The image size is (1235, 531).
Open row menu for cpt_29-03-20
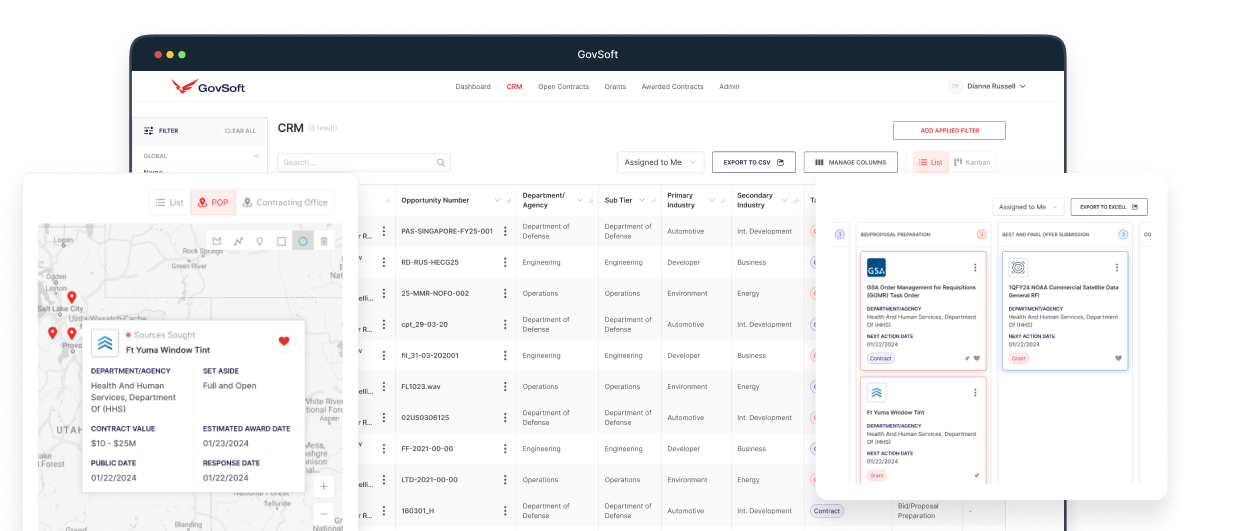[x=506, y=324]
